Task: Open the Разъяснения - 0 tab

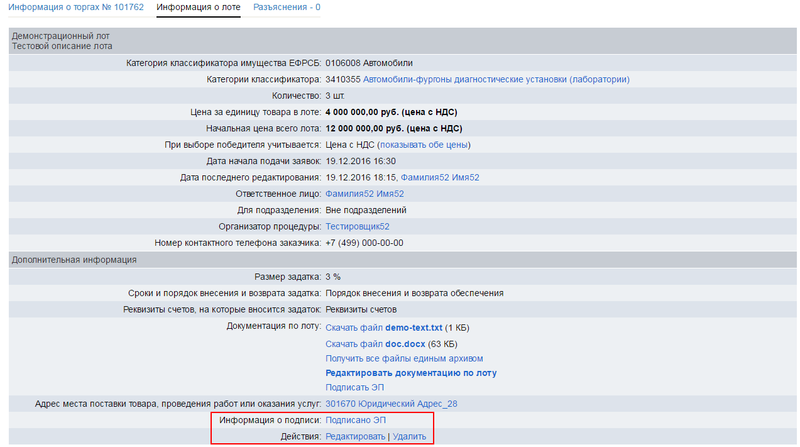Action: (x=287, y=7)
